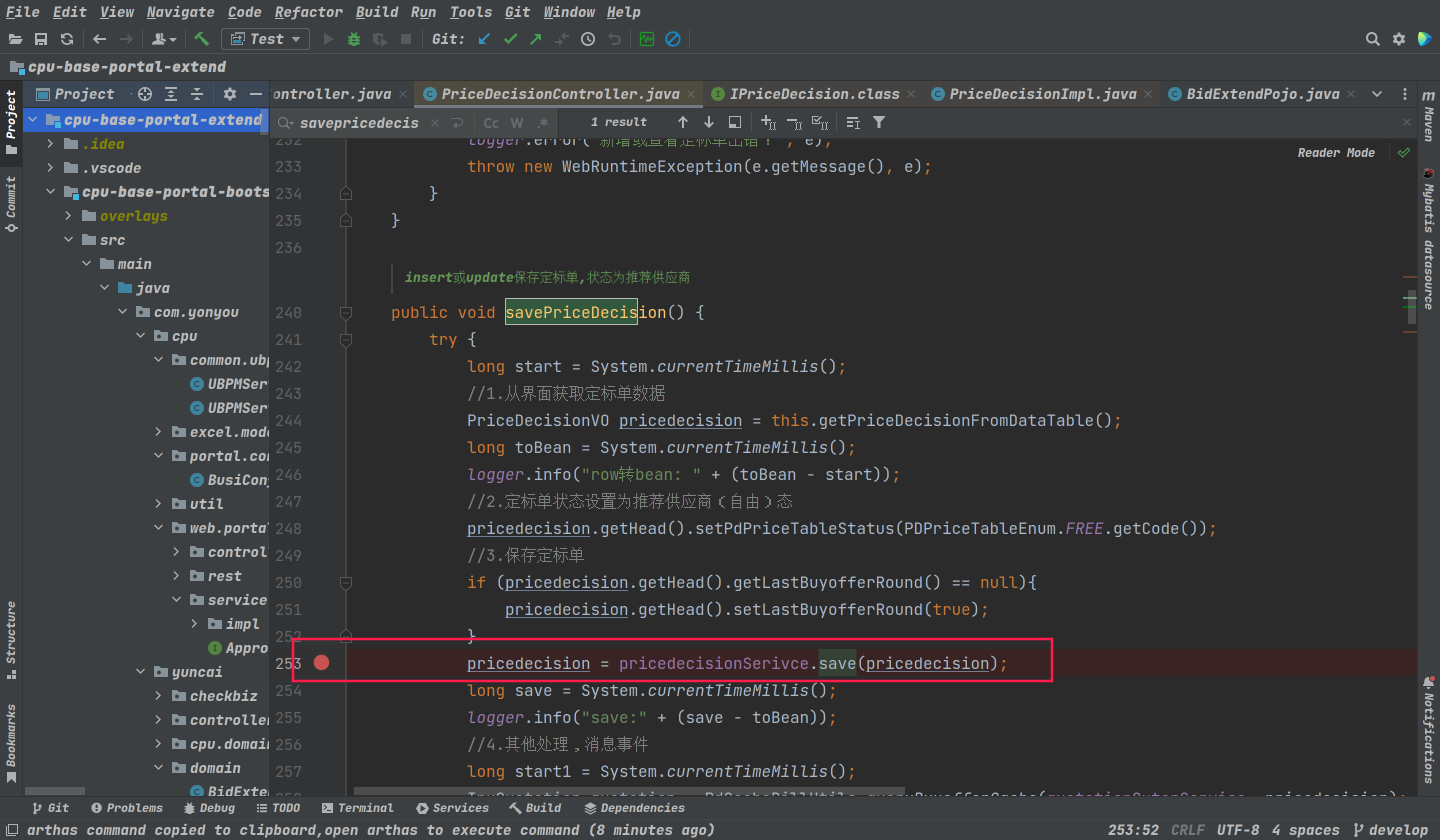Expand the overlays folder
This screenshot has height=840, width=1440.
68,215
